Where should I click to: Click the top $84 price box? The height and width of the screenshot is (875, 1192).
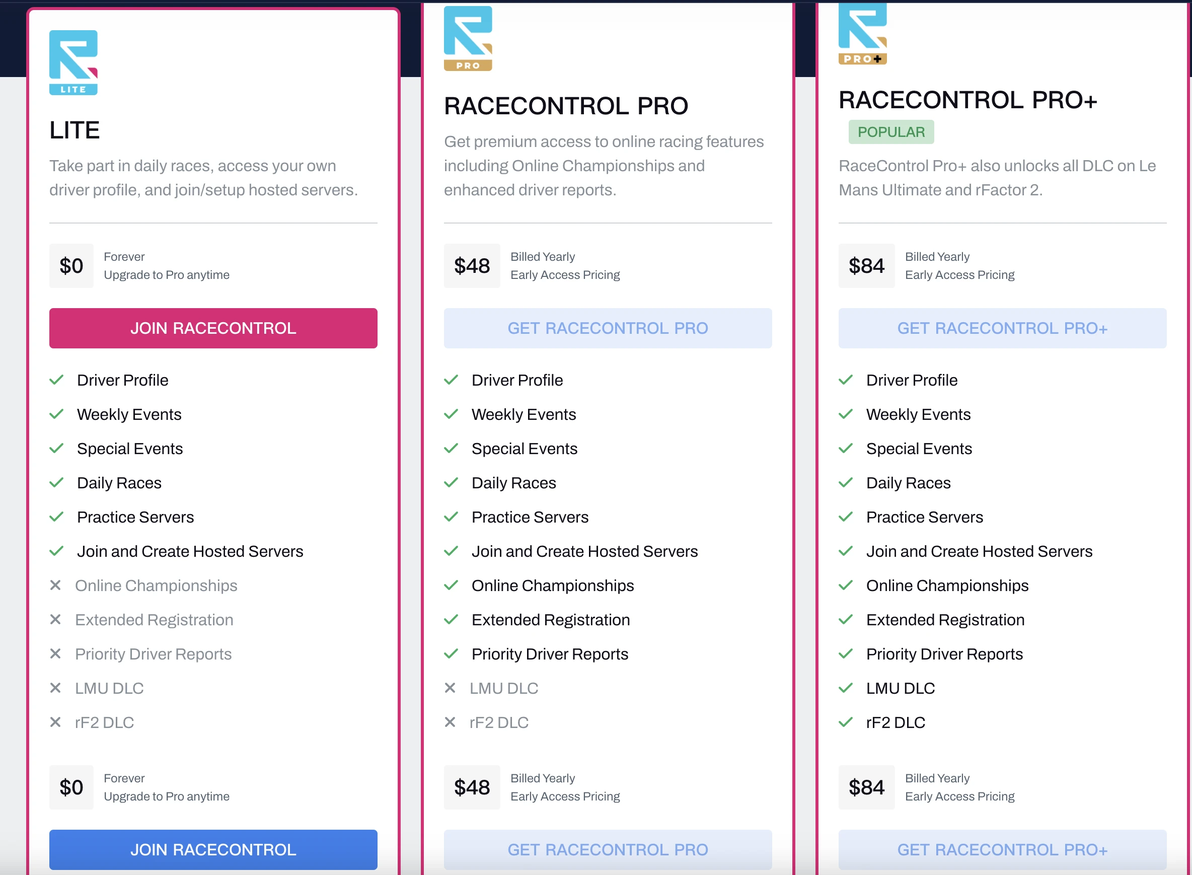point(867,266)
